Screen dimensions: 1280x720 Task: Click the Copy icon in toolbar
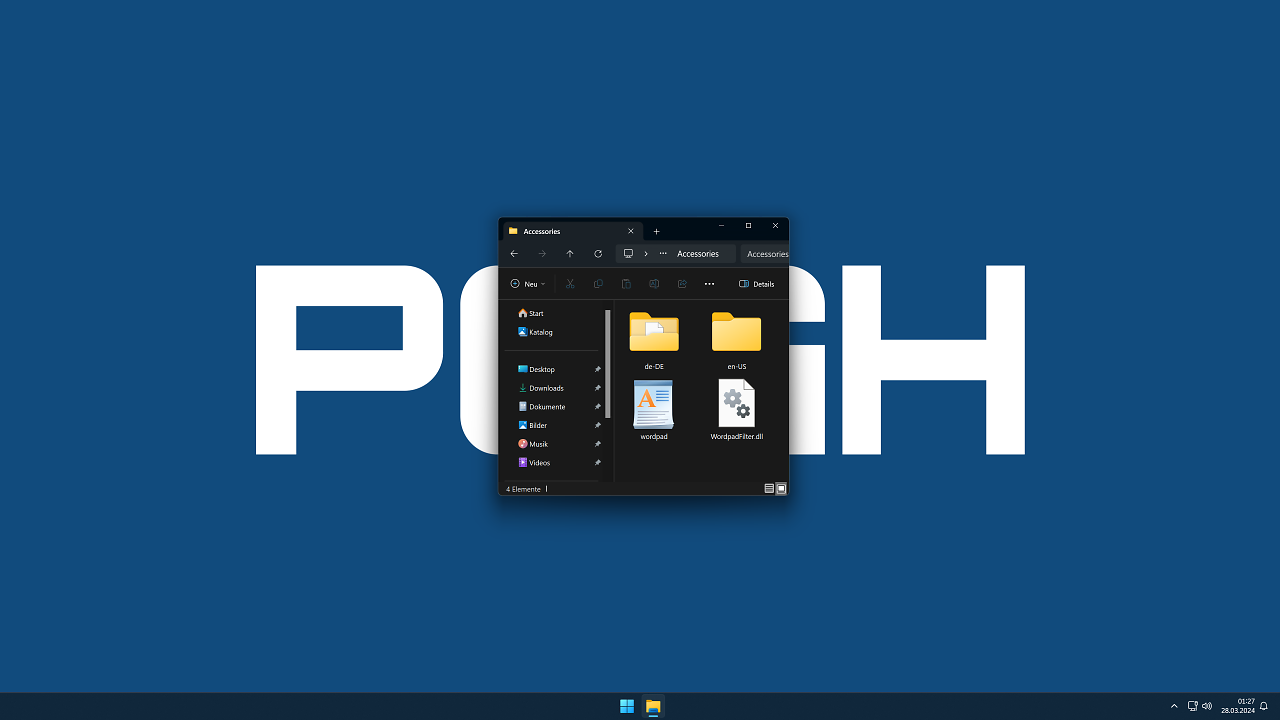(598, 284)
